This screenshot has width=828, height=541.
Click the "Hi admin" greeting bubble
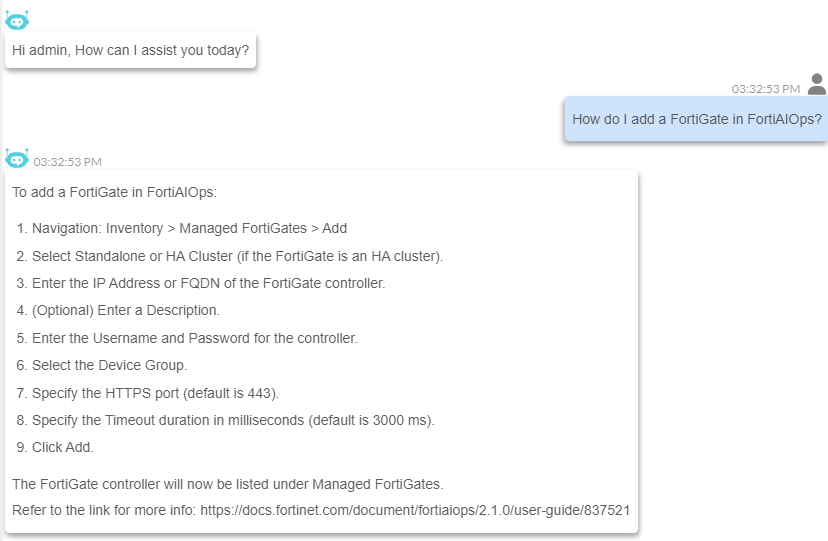[130, 50]
